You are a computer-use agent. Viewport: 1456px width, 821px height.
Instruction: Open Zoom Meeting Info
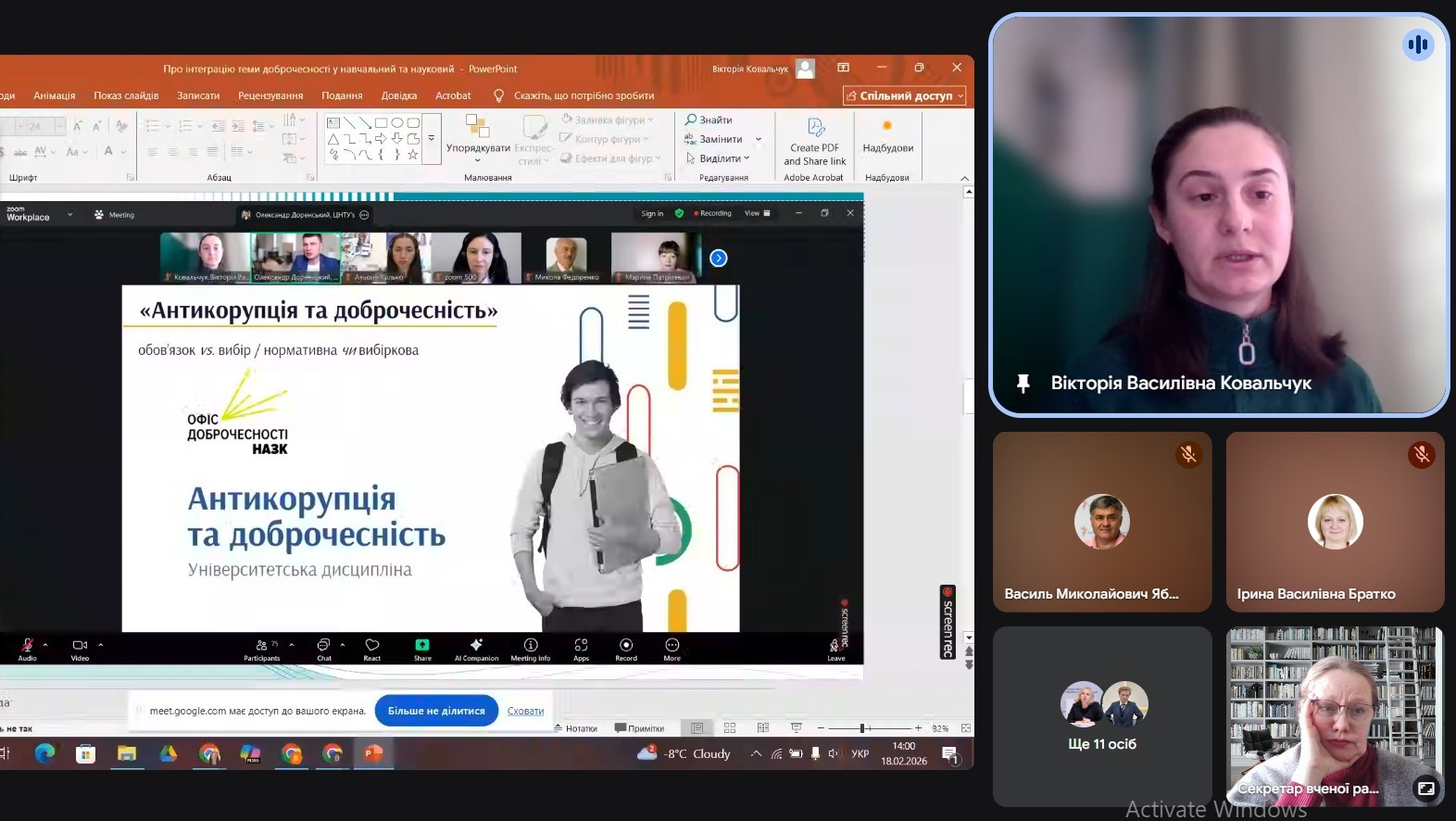click(x=531, y=645)
